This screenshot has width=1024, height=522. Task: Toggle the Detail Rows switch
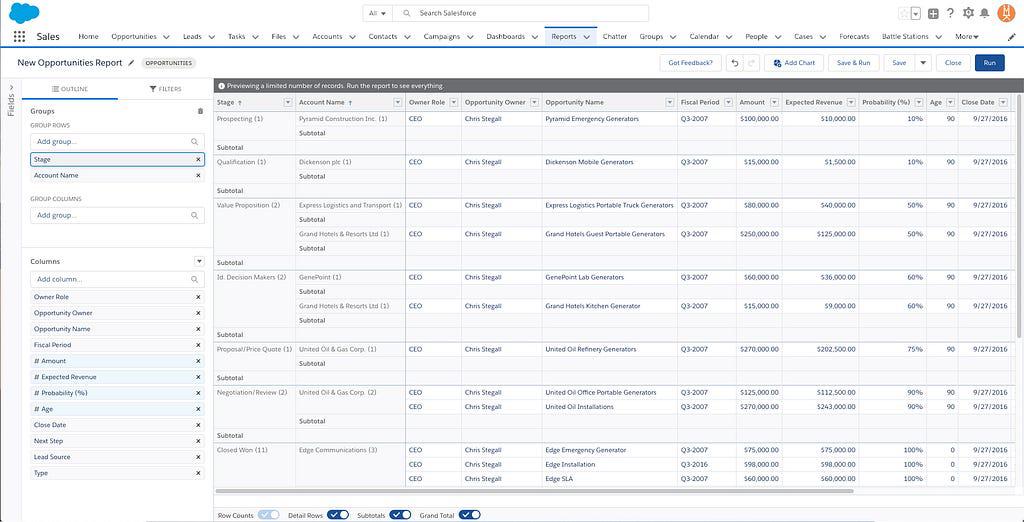[338, 515]
